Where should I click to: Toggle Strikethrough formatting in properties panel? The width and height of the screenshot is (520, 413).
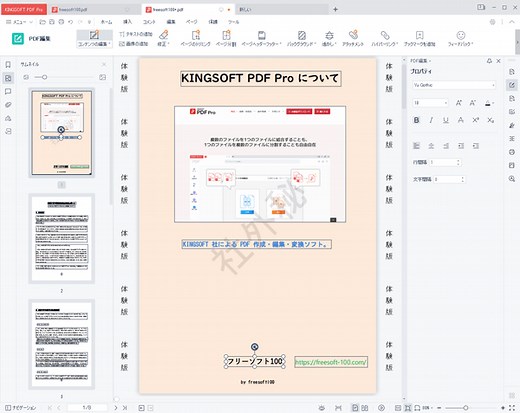coord(461,120)
